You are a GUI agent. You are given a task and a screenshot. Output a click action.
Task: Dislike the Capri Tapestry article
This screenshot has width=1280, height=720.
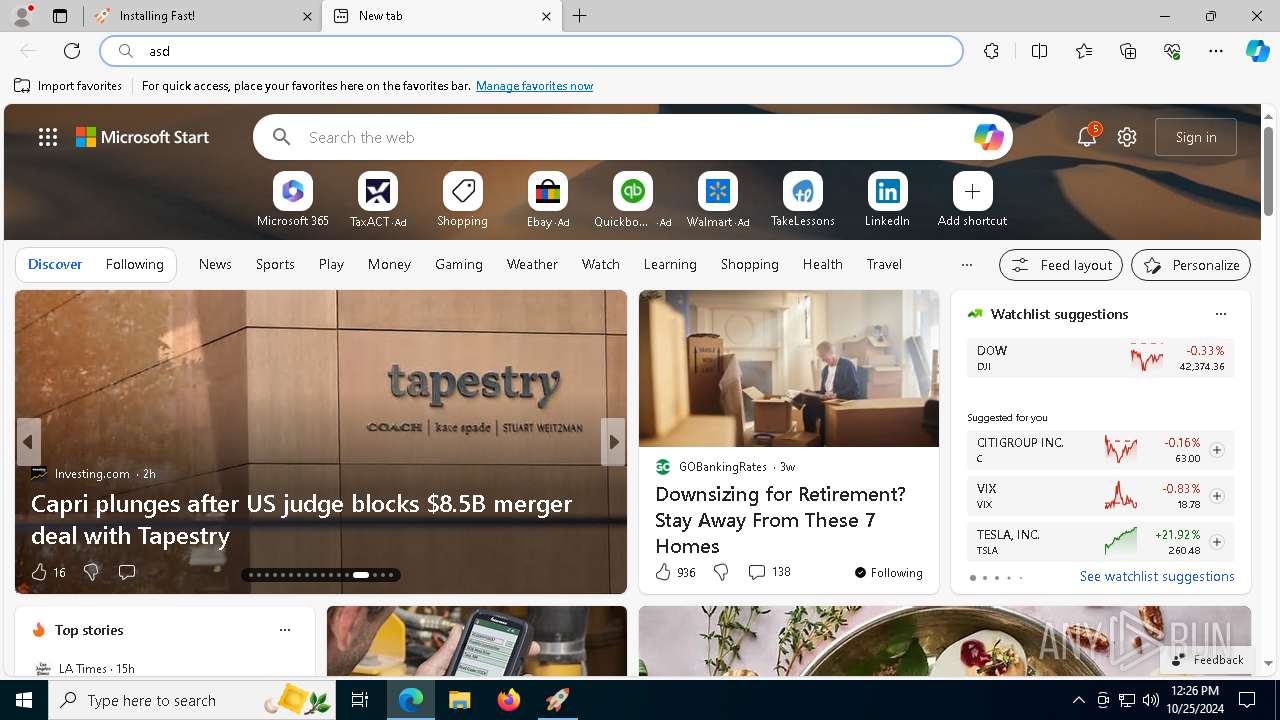[x=91, y=572]
